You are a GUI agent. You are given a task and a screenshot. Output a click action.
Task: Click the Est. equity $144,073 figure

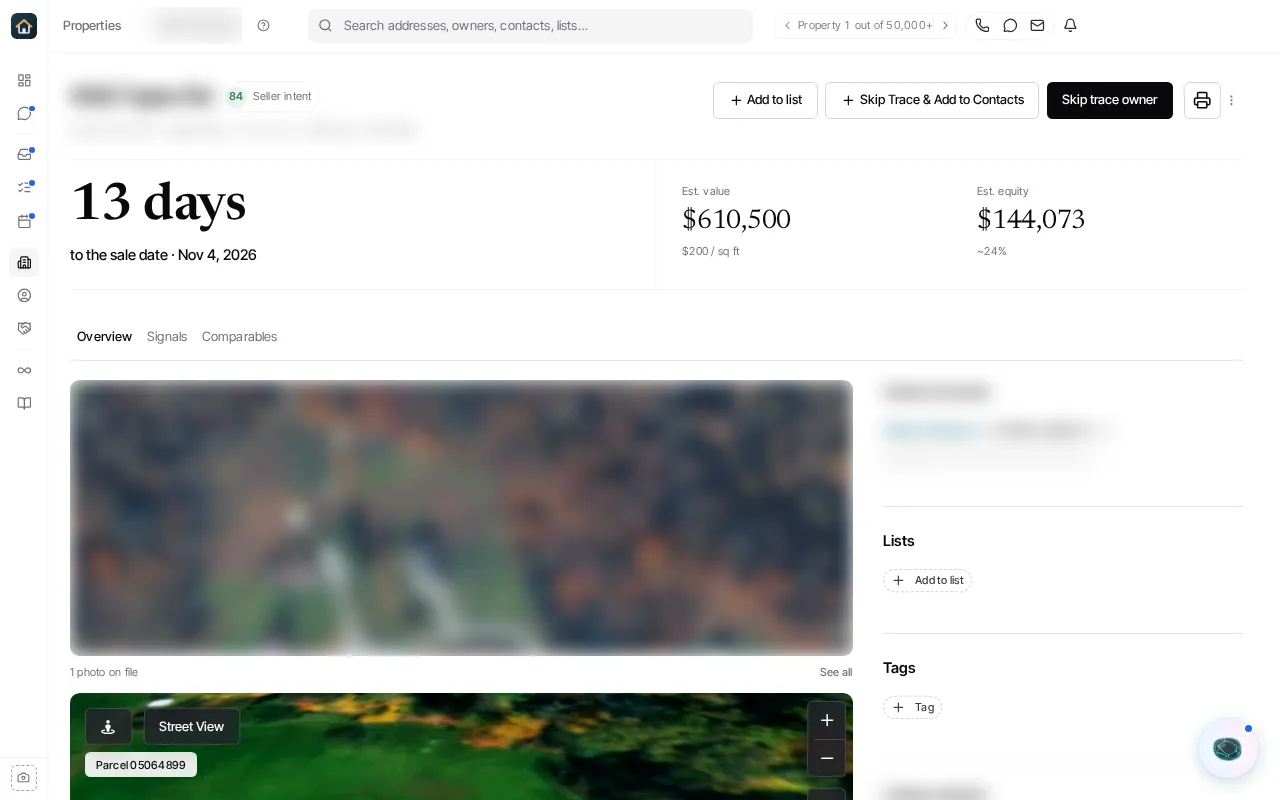(1031, 220)
